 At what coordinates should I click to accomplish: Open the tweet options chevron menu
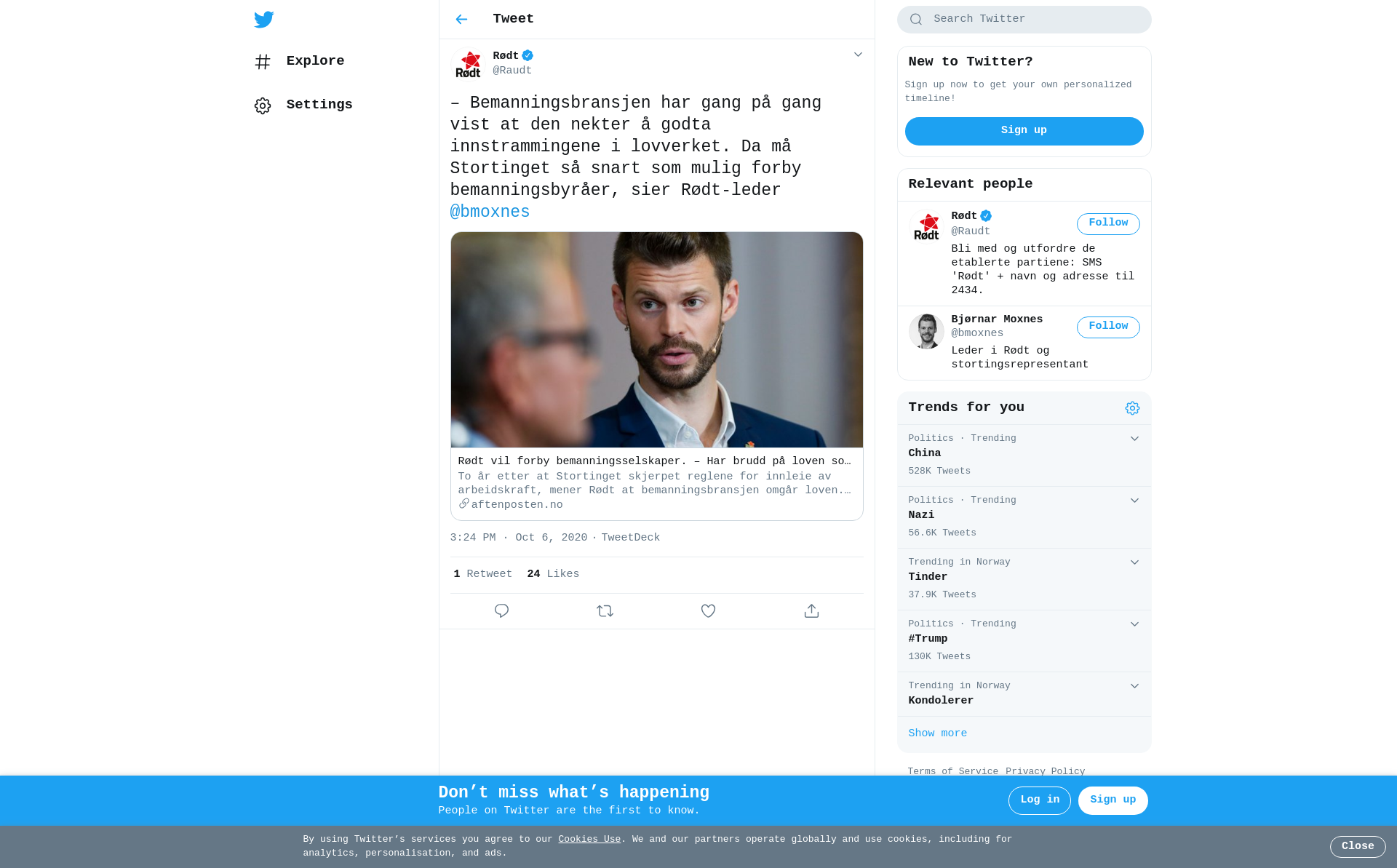point(858,55)
